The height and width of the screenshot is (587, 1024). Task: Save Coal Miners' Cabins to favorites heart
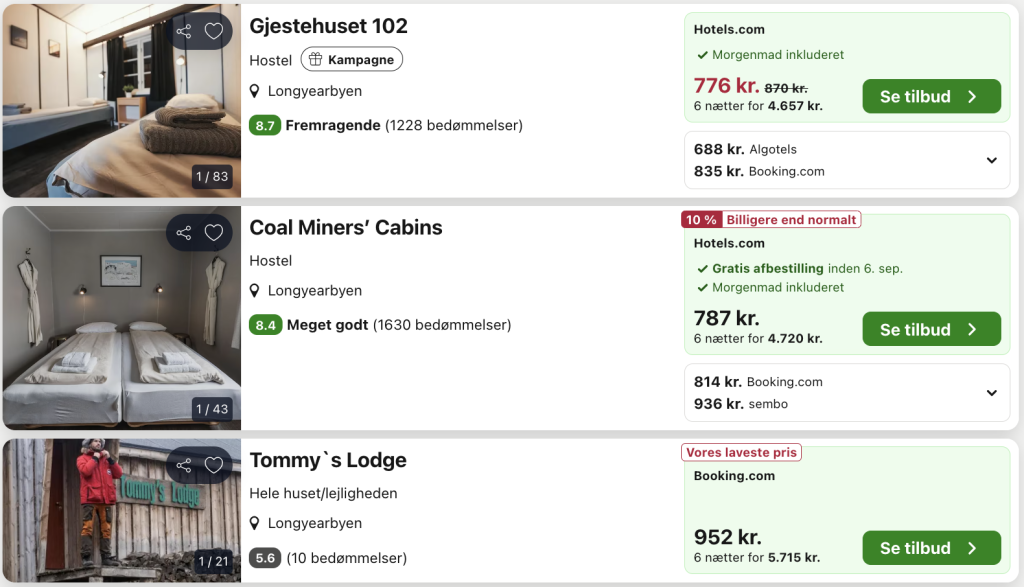[x=214, y=232]
